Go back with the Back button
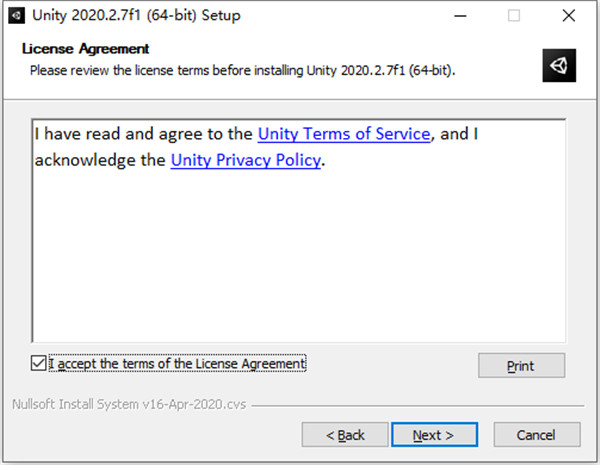This screenshot has width=600, height=465. 345,435
